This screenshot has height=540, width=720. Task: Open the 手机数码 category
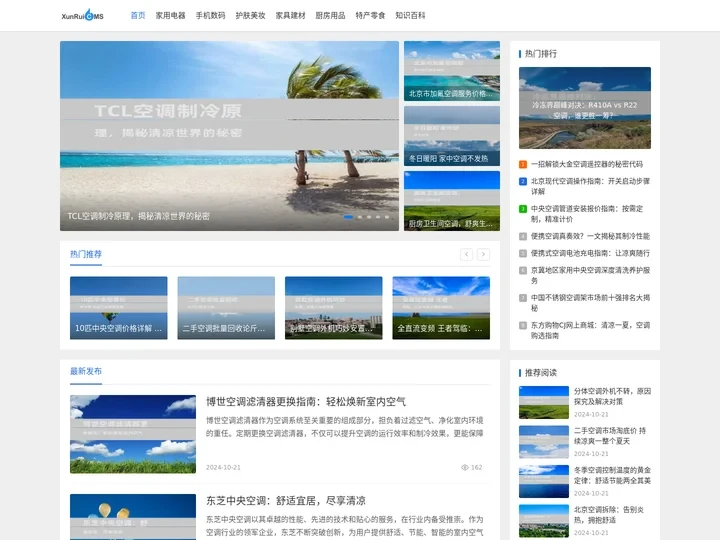(210, 16)
